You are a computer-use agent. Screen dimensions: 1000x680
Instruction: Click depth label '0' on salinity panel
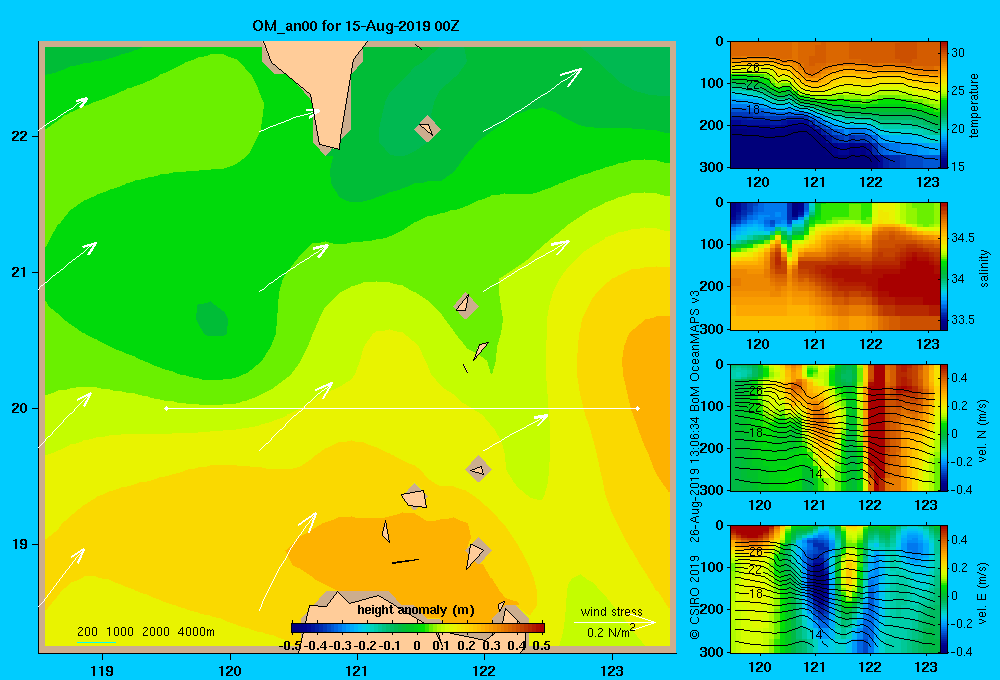[x=719, y=202]
